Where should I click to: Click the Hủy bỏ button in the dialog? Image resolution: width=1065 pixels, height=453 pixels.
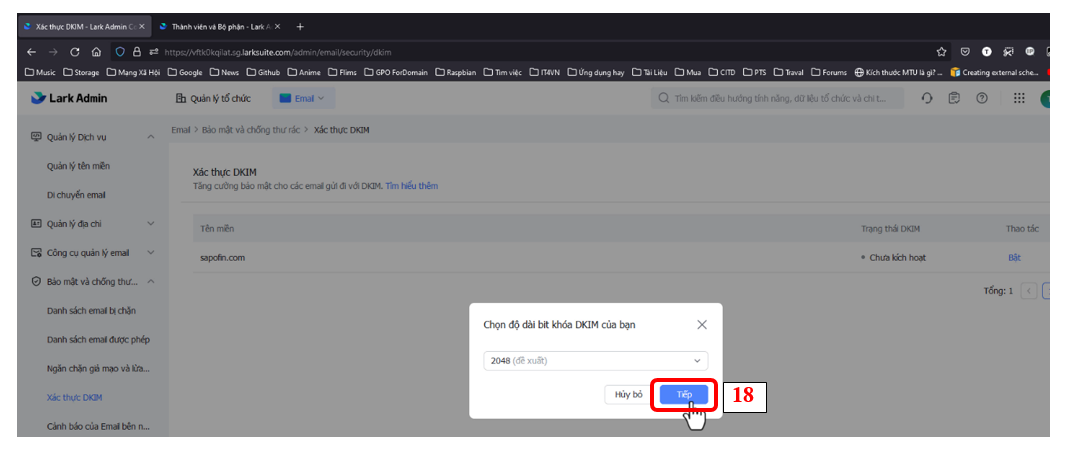[x=628, y=395]
